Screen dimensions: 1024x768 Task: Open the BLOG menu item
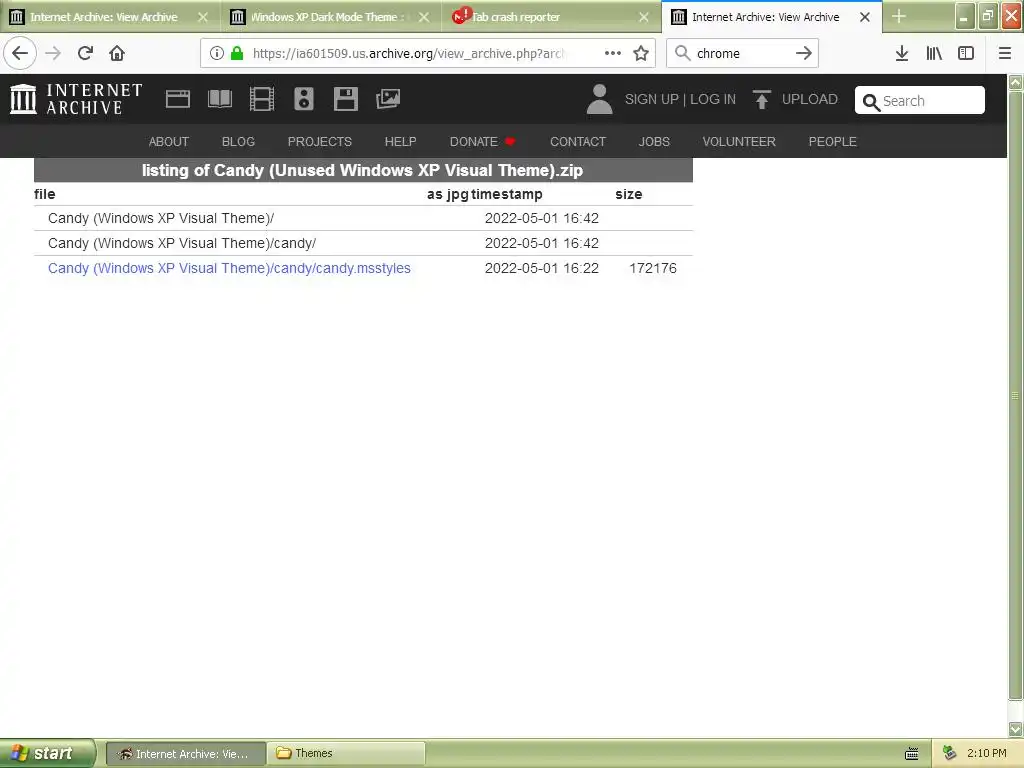pyautogui.click(x=238, y=142)
